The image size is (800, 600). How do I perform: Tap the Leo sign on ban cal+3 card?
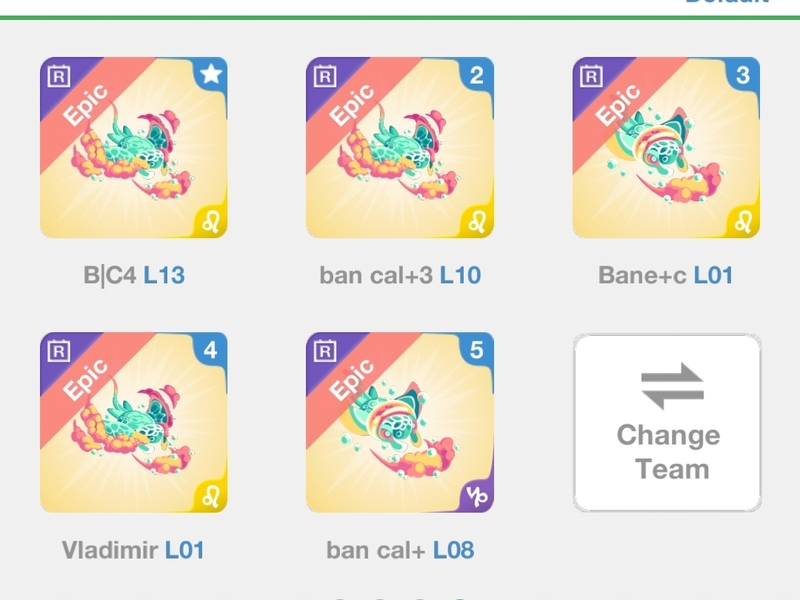[x=477, y=222]
